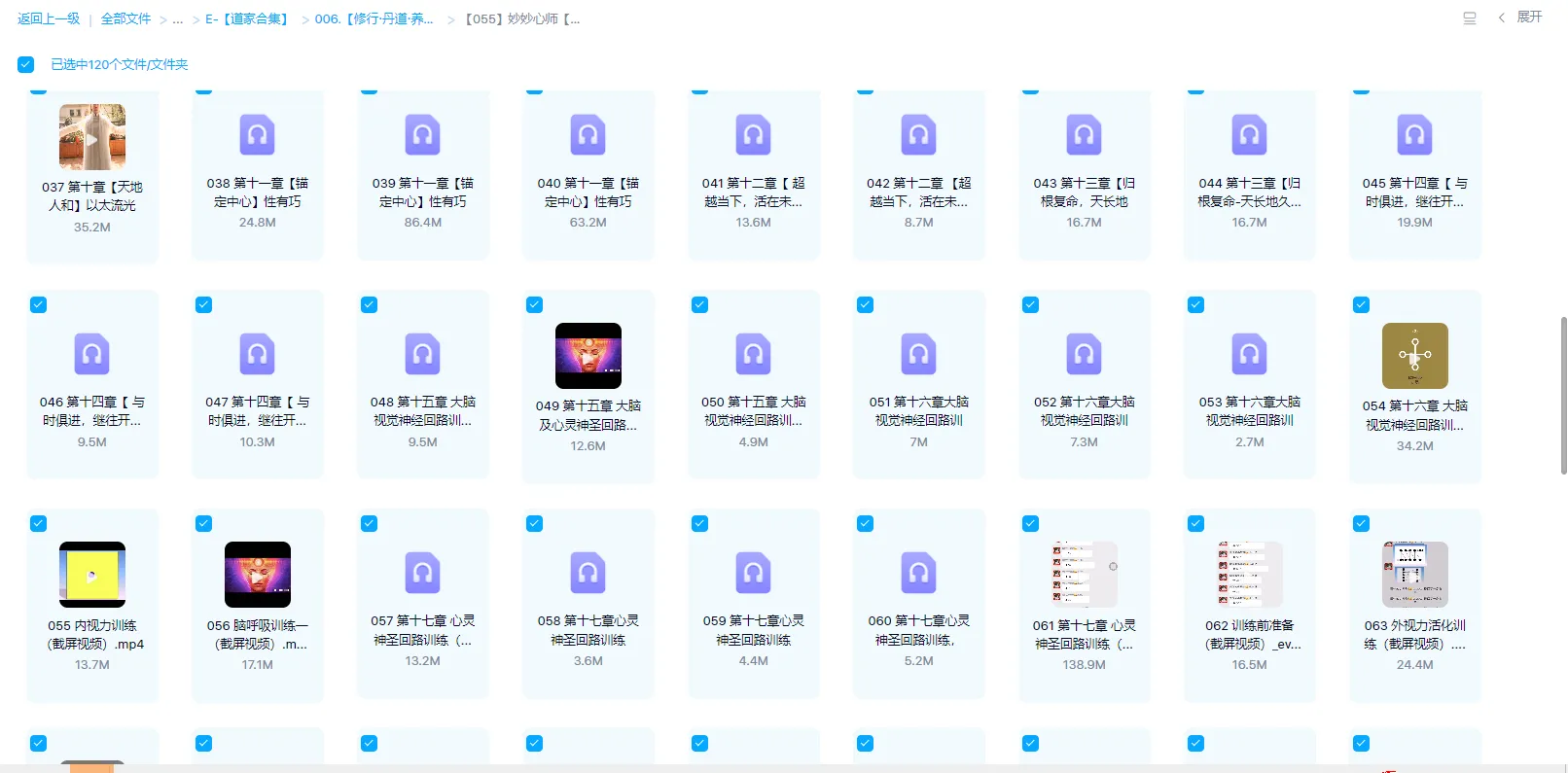Viewport: 1568px width, 773px height.
Task: Open thumbnail 056 脑呼吸训练
Action: click(x=258, y=575)
